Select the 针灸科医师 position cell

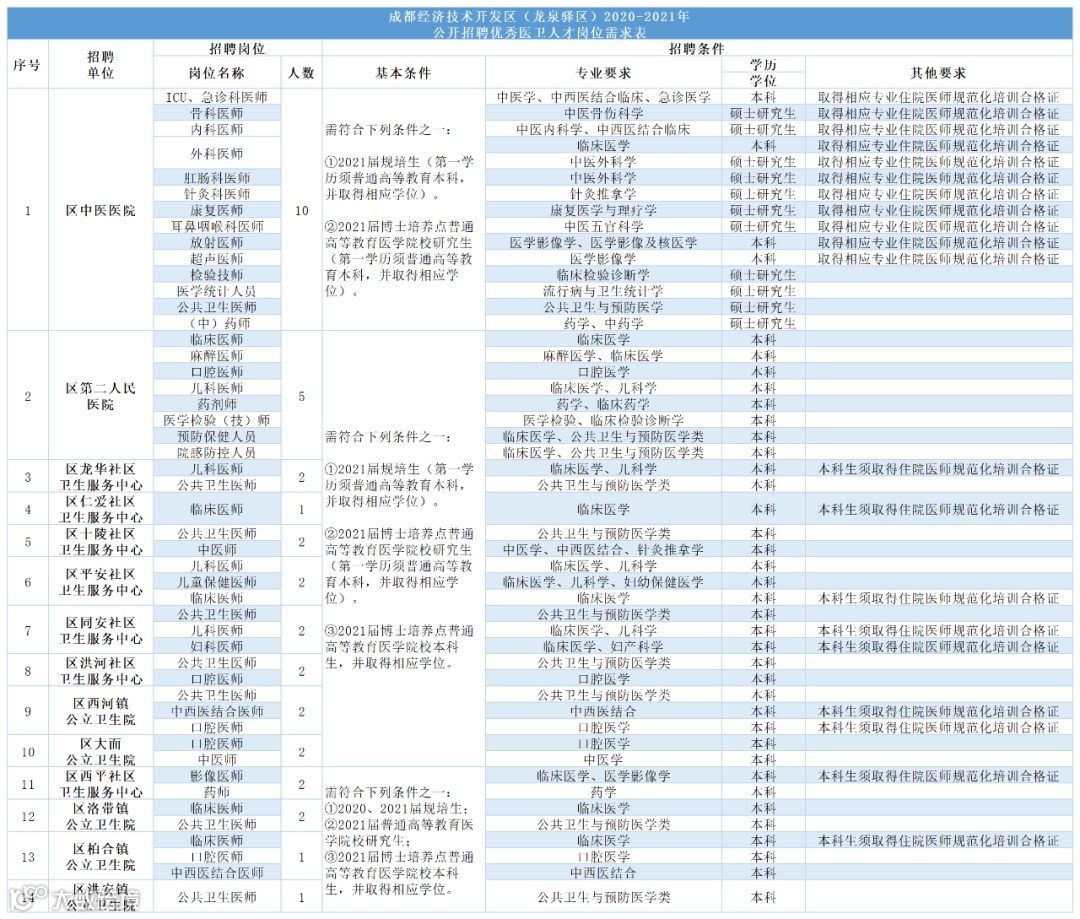click(217, 194)
